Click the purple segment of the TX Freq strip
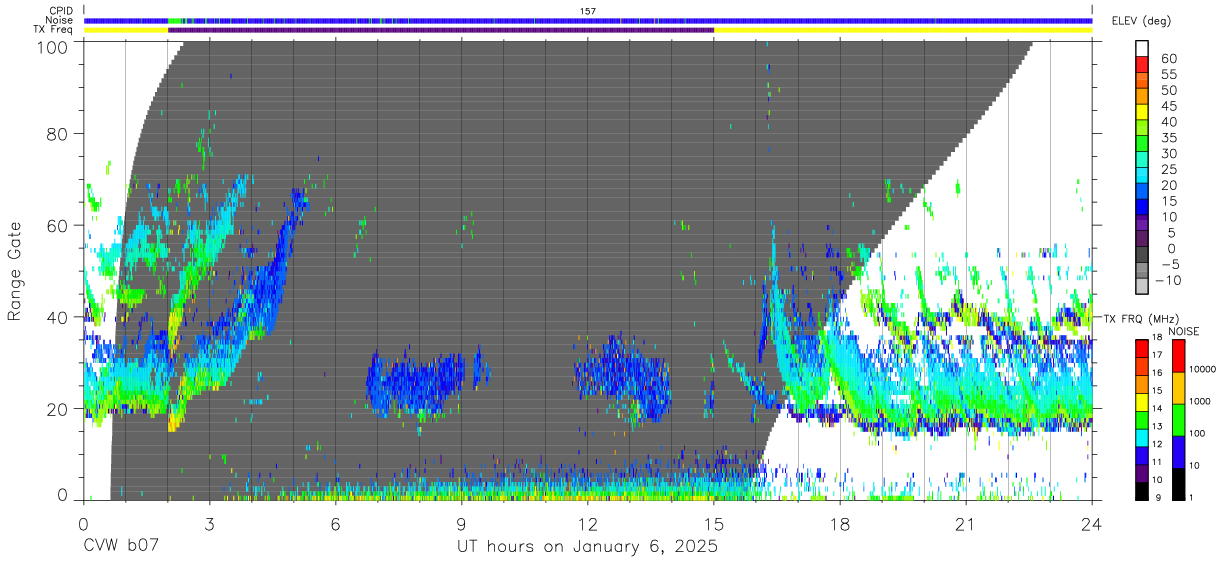The height and width of the screenshot is (567, 1228). click(441, 30)
